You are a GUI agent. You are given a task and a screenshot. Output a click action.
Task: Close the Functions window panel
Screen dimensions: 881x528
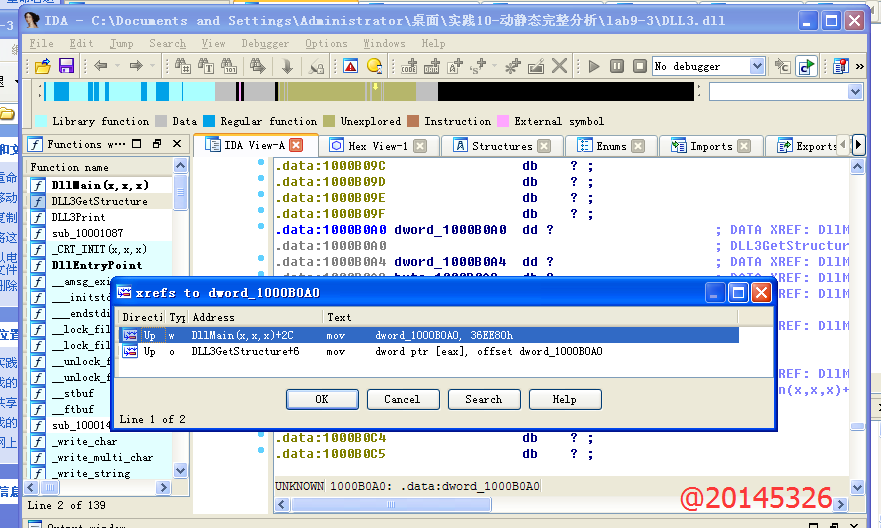click(177, 144)
